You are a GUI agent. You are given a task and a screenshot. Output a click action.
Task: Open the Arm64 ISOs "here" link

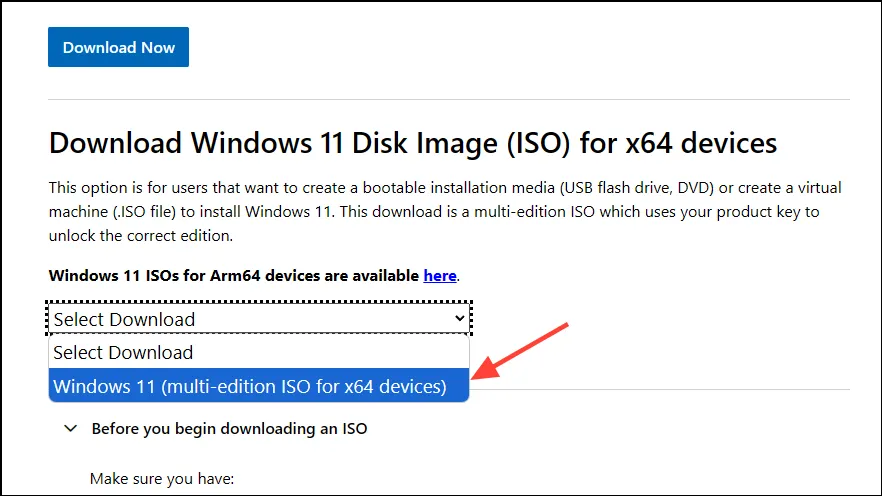tap(440, 276)
